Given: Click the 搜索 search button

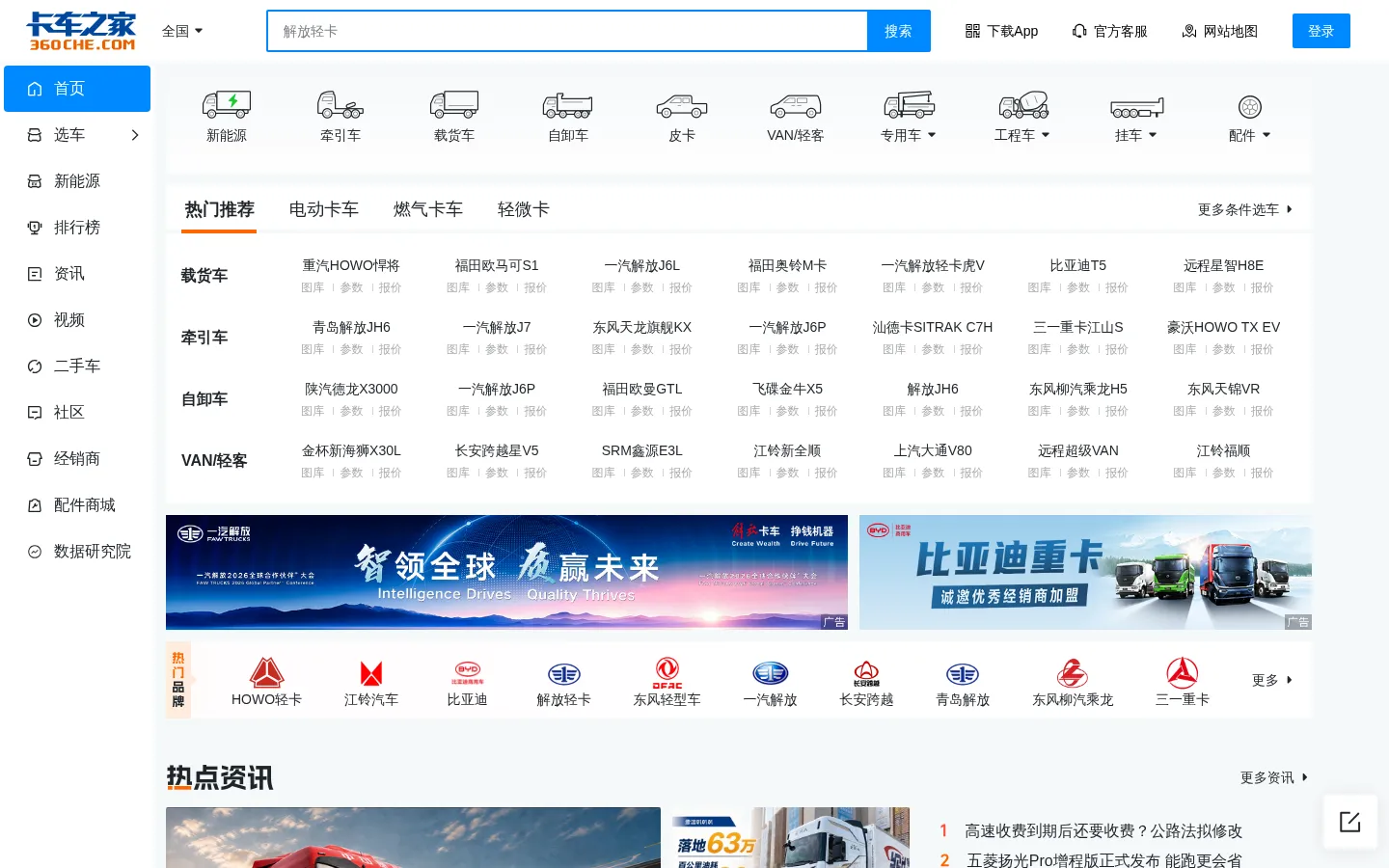Looking at the screenshot, I should (898, 31).
